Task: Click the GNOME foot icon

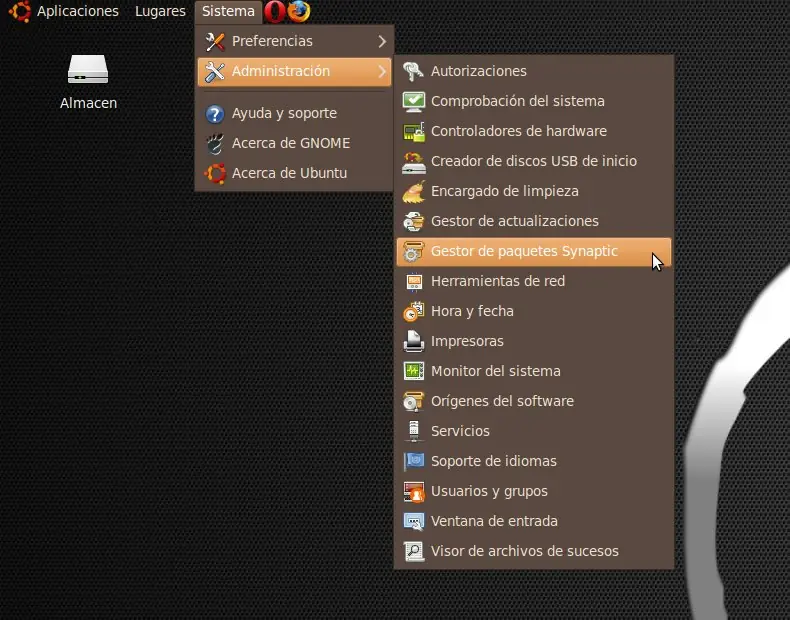Action: 215,144
